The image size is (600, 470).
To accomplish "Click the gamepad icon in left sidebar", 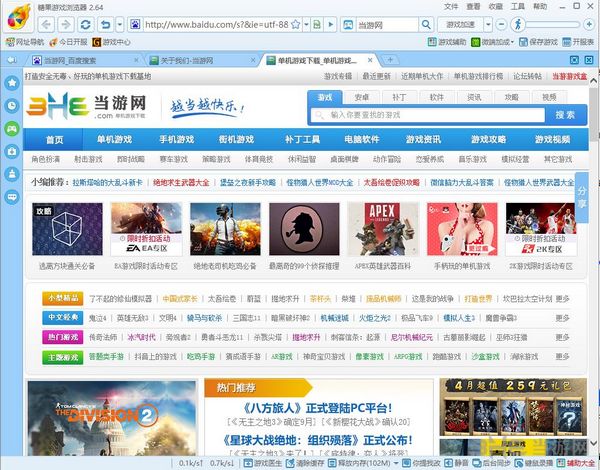I will tap(12, 128).
